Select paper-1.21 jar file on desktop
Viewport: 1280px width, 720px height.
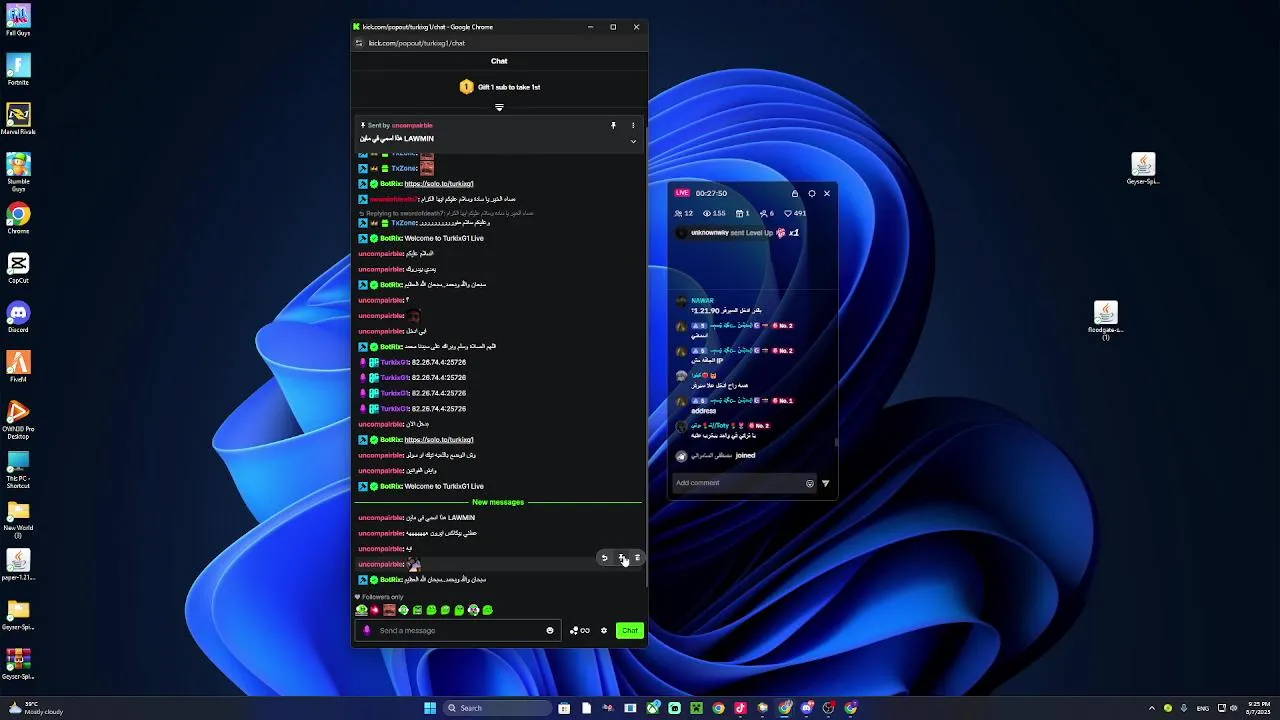pyautogui.click(x=18, y=565)
